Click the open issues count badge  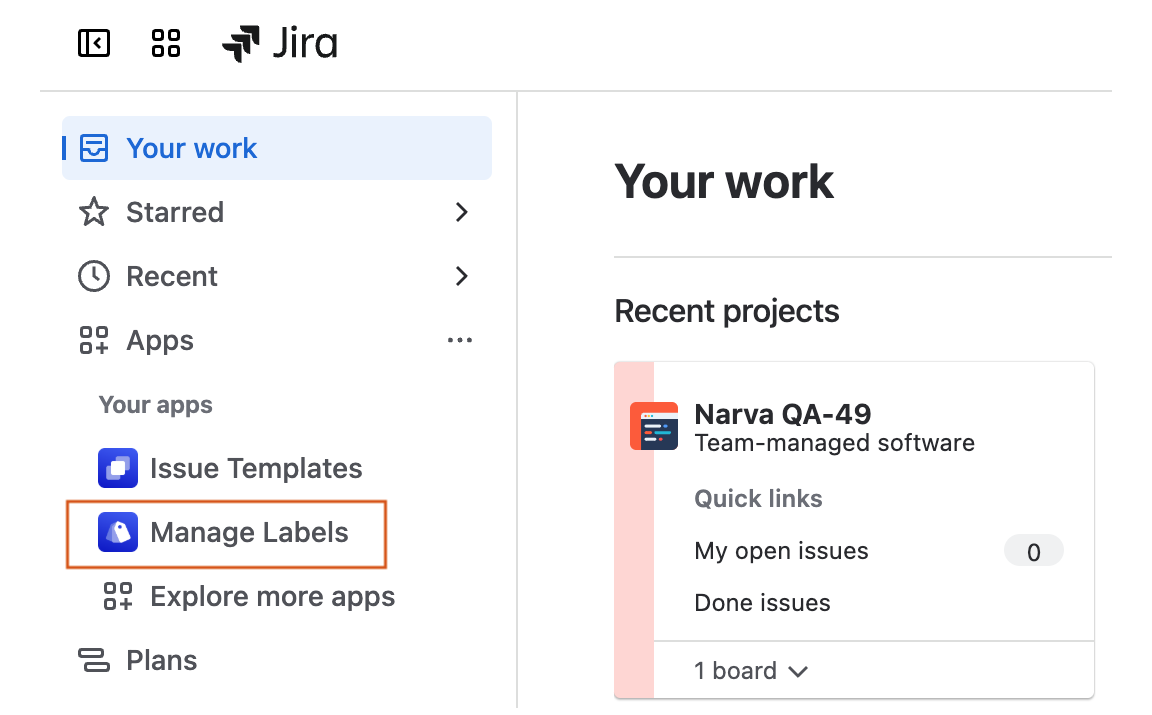1033,551
